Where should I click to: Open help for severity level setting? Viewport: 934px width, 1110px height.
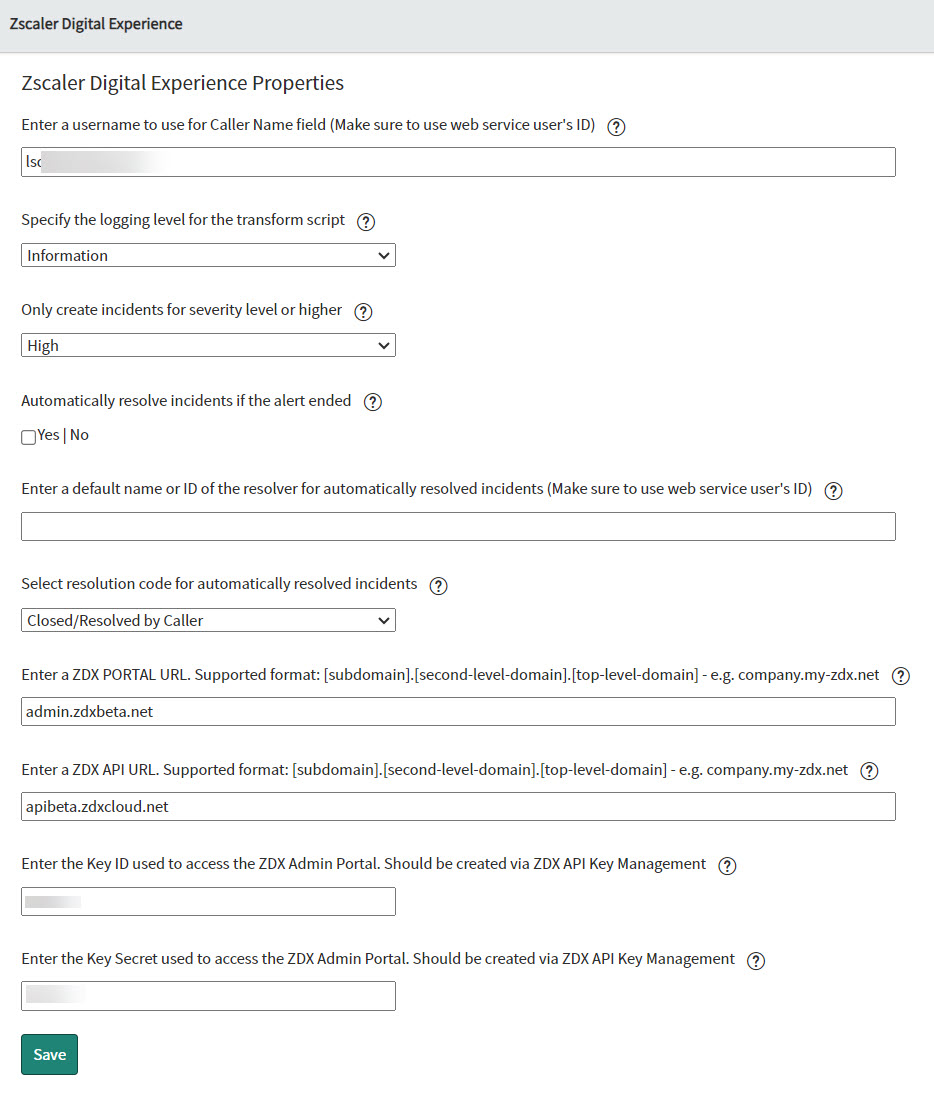362,311
